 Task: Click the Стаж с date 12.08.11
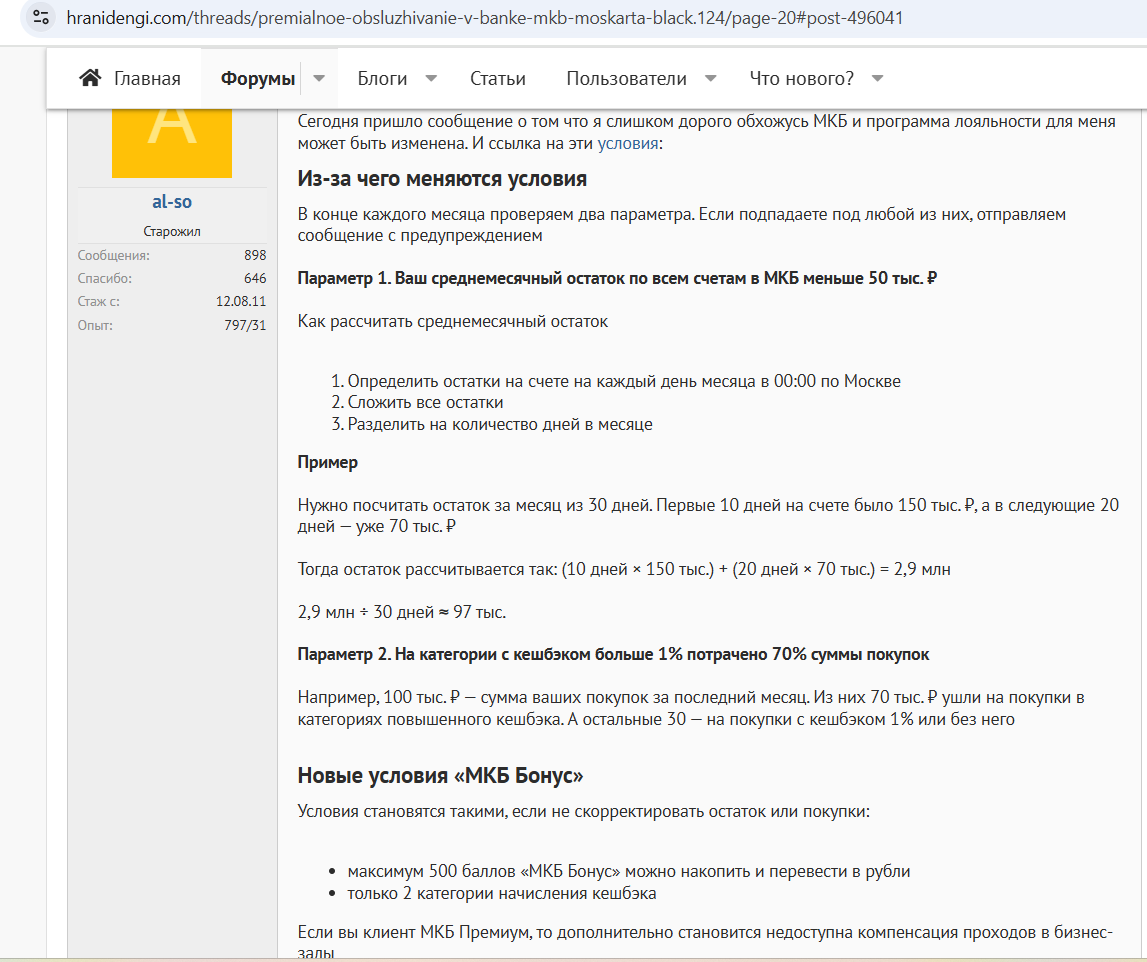point(241,301)
